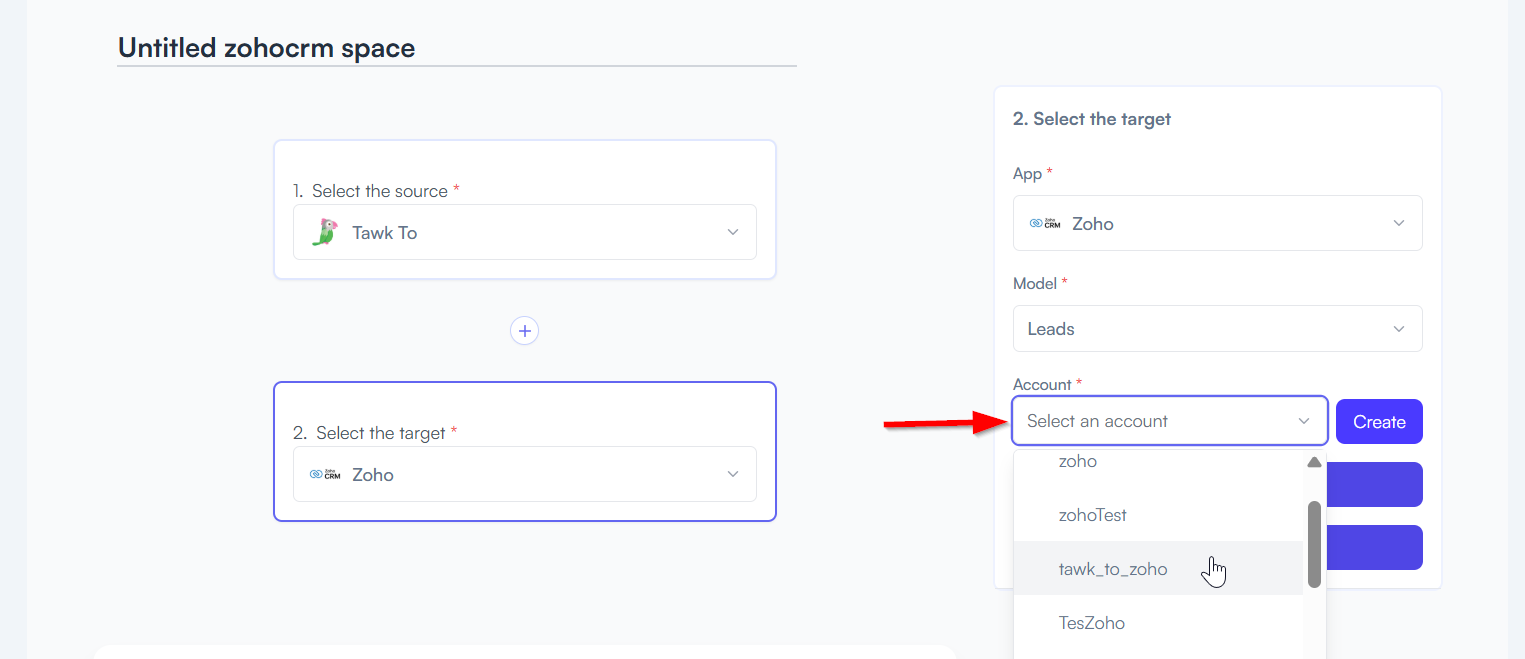Image resolution: width=1525 pixels, height=659 pixels.
Task: Click the 1. Select the source label
Action: tap(376, 190)
